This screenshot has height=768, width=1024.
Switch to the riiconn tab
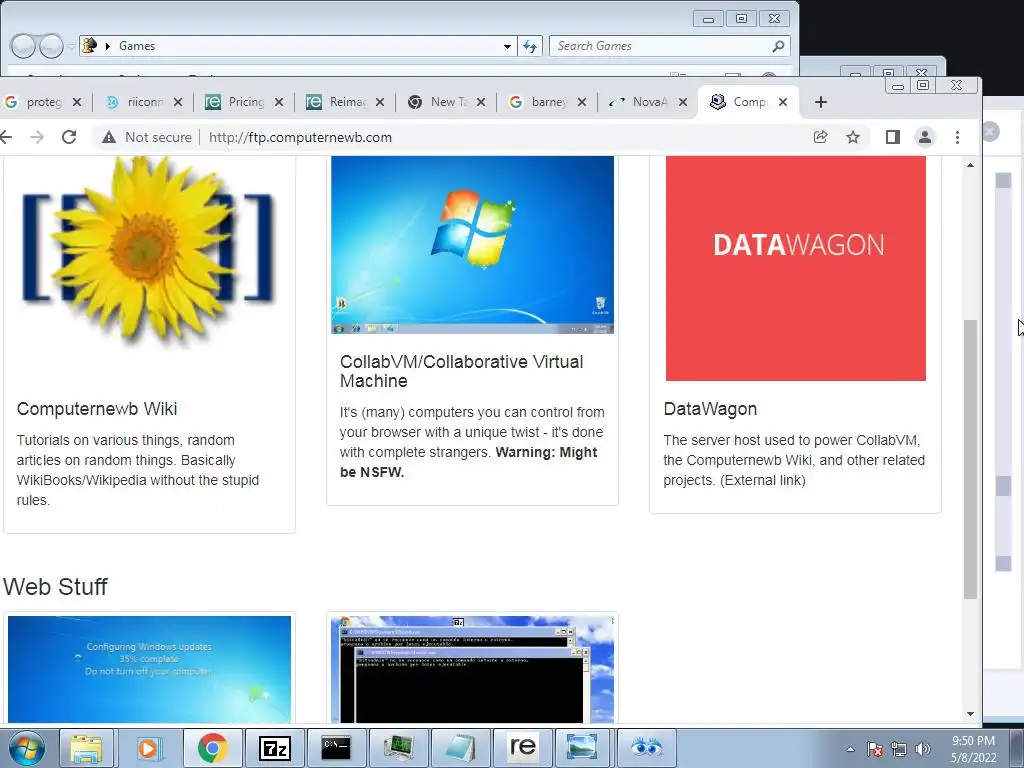coord(142,102)
